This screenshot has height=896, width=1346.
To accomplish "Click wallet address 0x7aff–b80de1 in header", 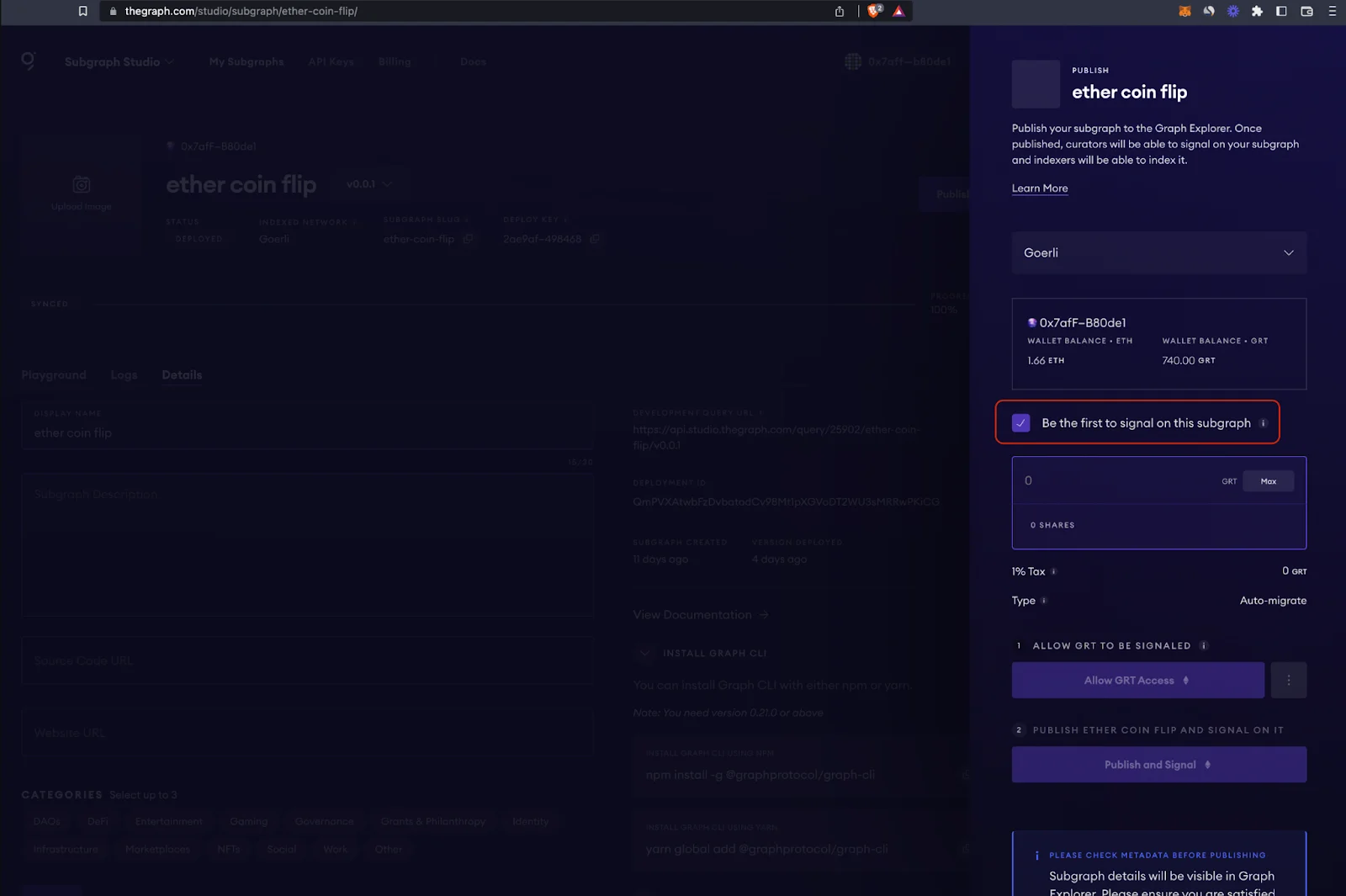I will (x=909, y=61).
